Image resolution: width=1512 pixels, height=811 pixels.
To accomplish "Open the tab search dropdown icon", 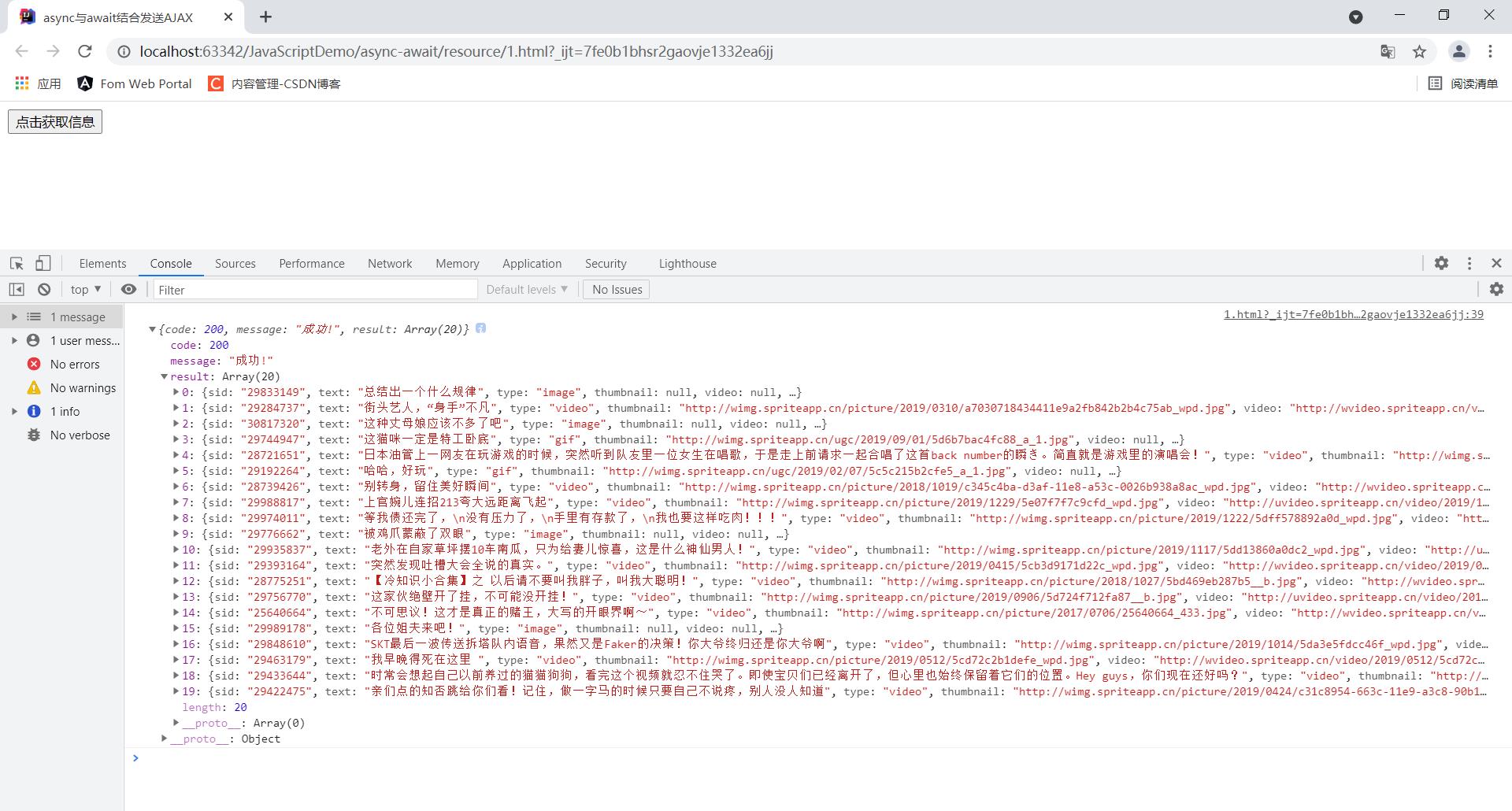I will point(1356,17).
